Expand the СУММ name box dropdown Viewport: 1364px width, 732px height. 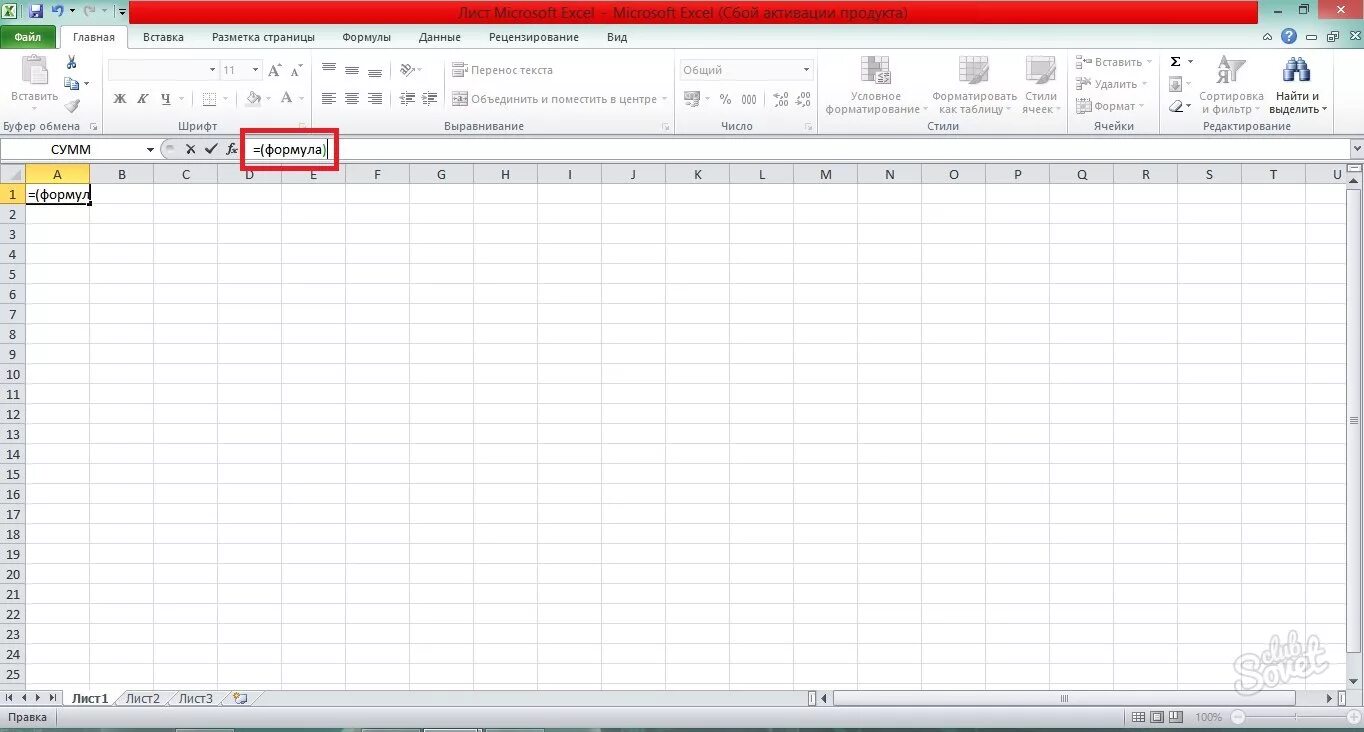pyautogui.click(x=151, y=149)
